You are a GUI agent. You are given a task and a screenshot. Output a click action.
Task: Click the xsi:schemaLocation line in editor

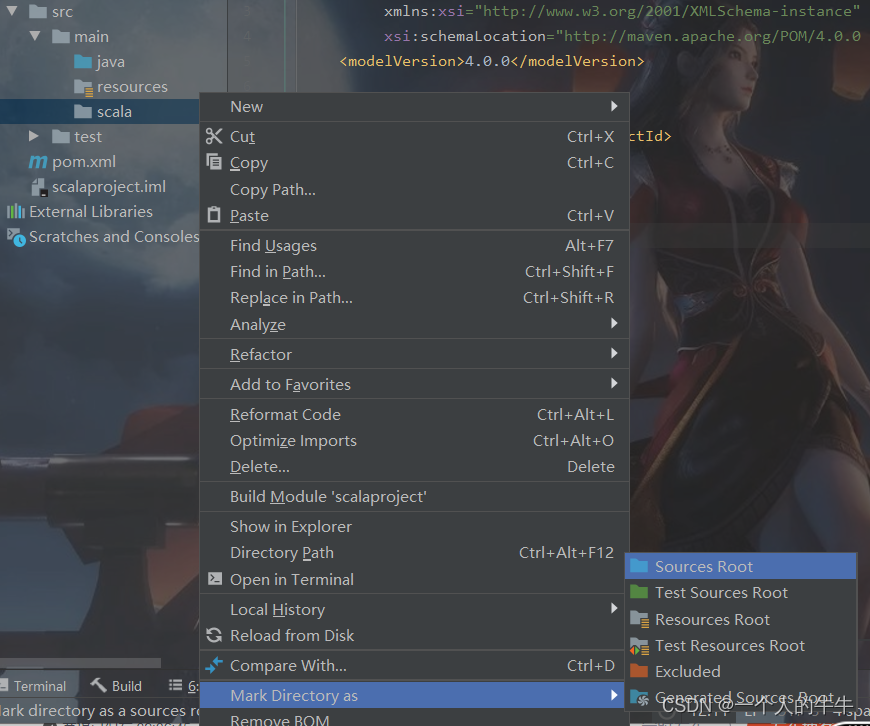[x=622, y=36]
